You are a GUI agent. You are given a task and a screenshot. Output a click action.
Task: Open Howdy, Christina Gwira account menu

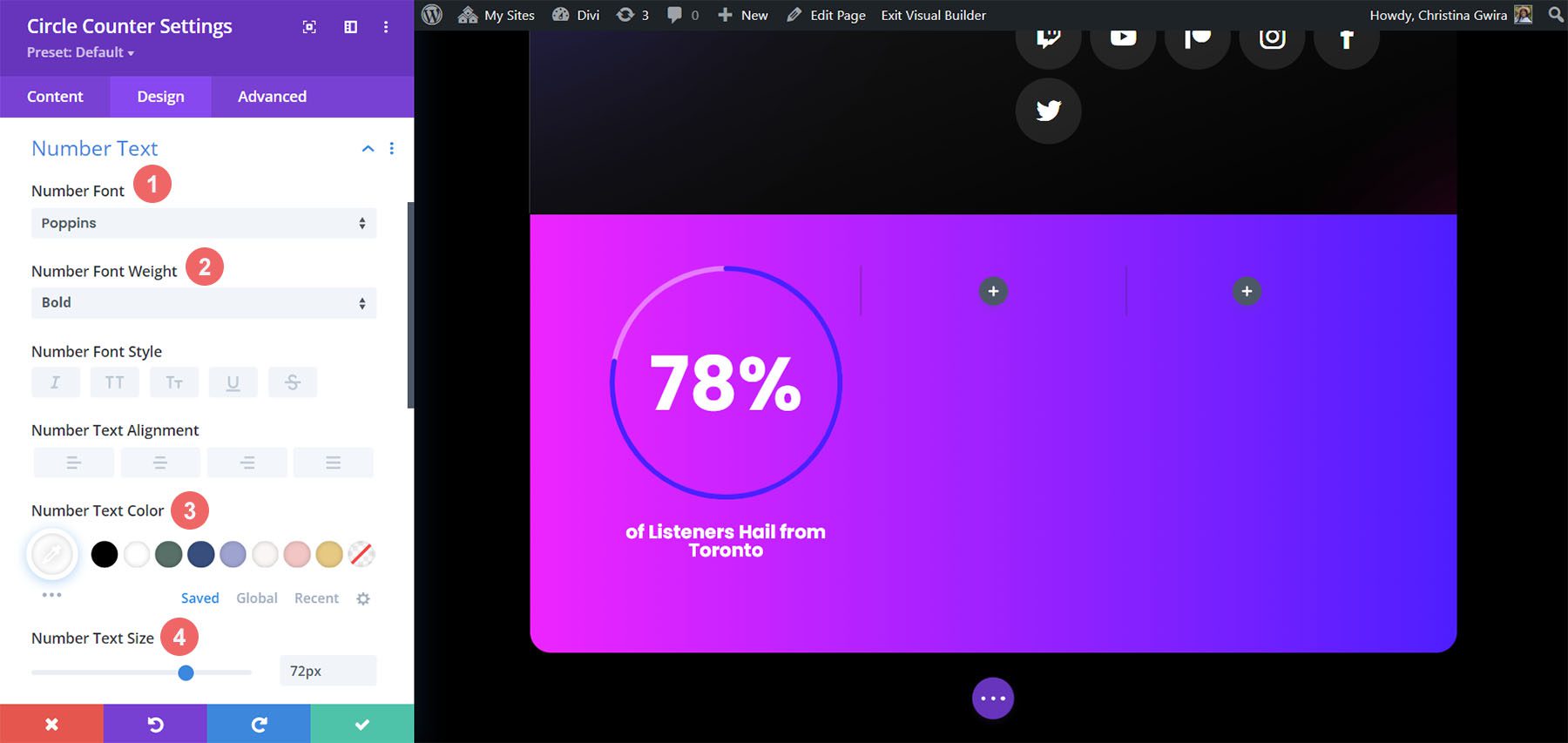click(x=1450, y=15)
